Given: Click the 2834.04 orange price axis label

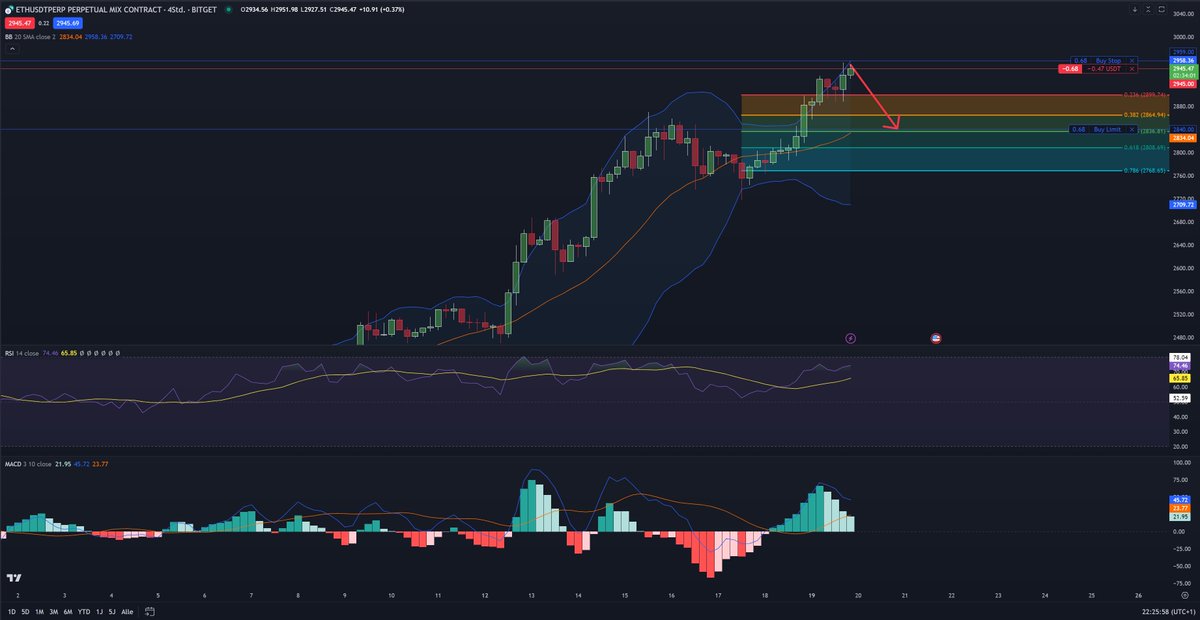Looking at the screenshot, I should 1182,137.
